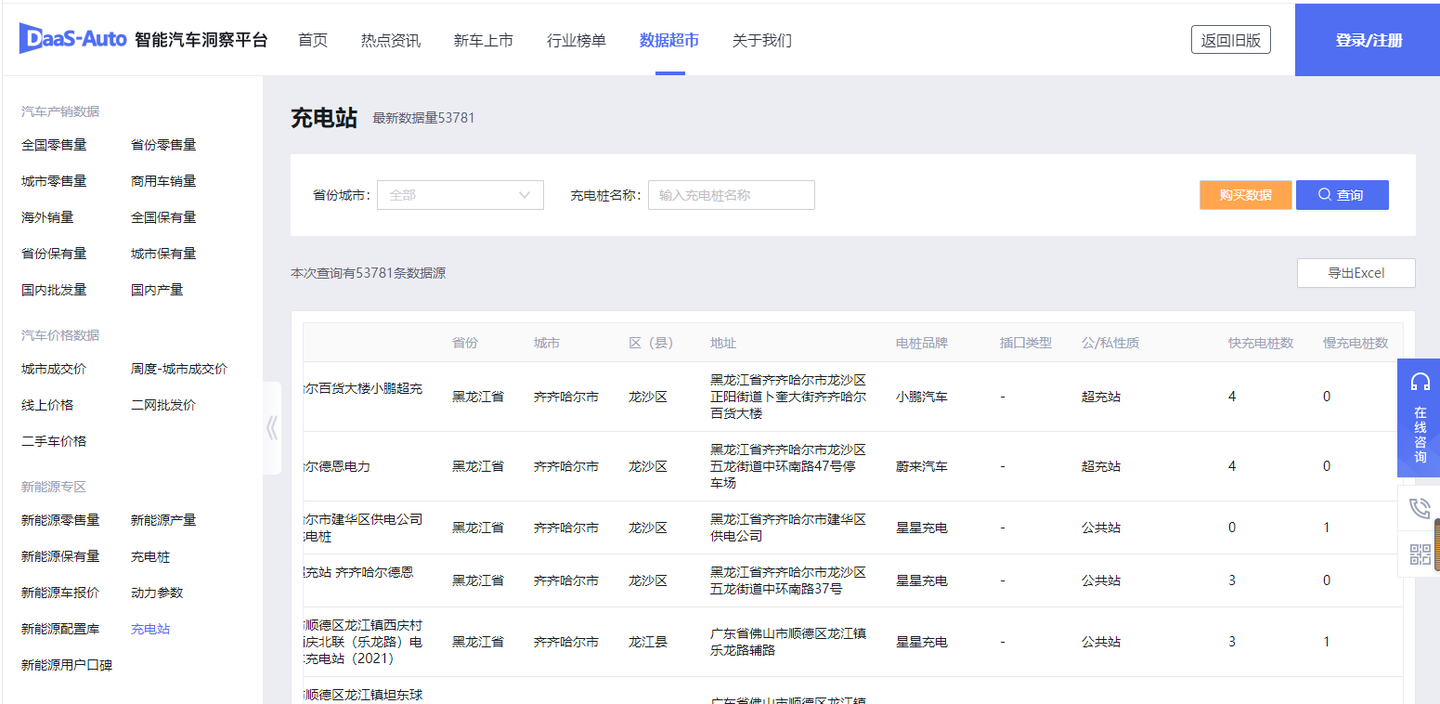Click the phone contact icon
1440x704 pixels.
[1419, 508]
